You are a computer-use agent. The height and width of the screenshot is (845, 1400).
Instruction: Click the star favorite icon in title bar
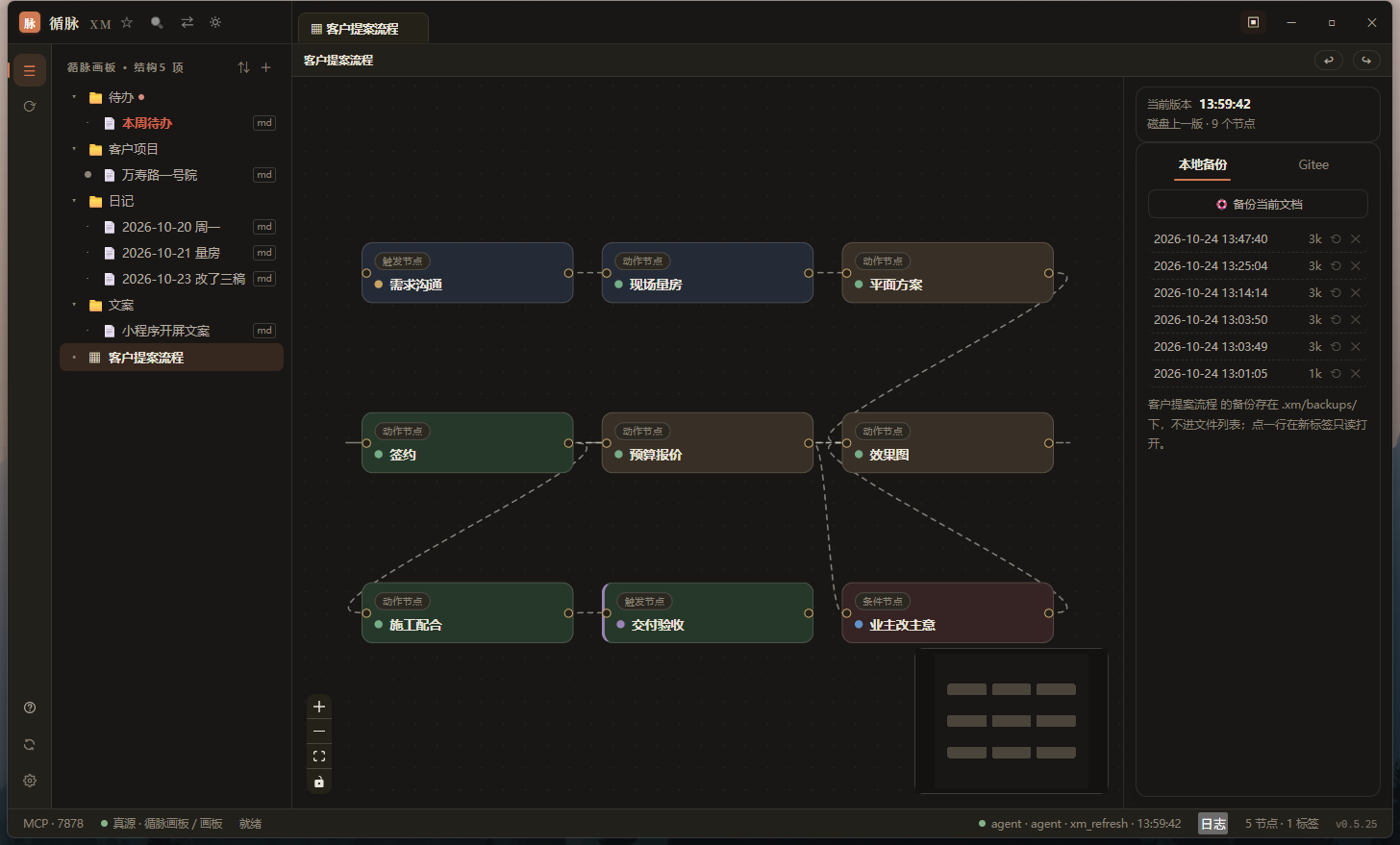tap(127, 22)
